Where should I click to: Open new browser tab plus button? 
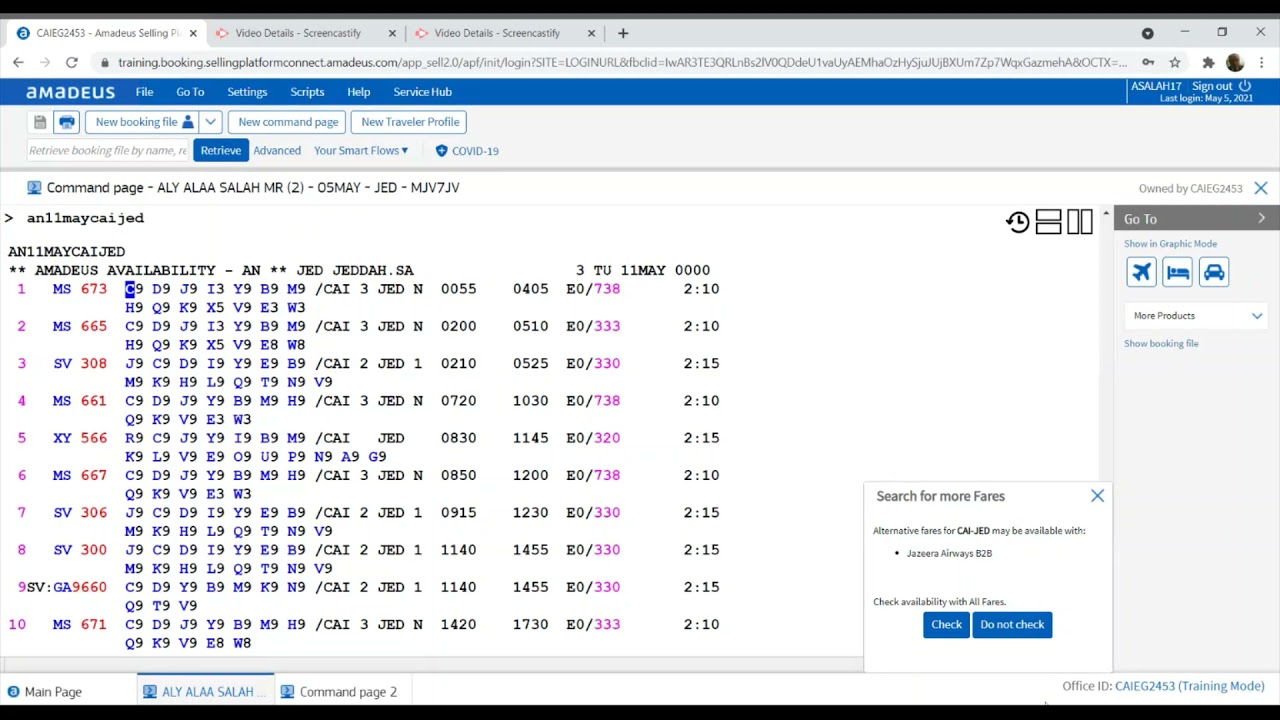point(623,33)
